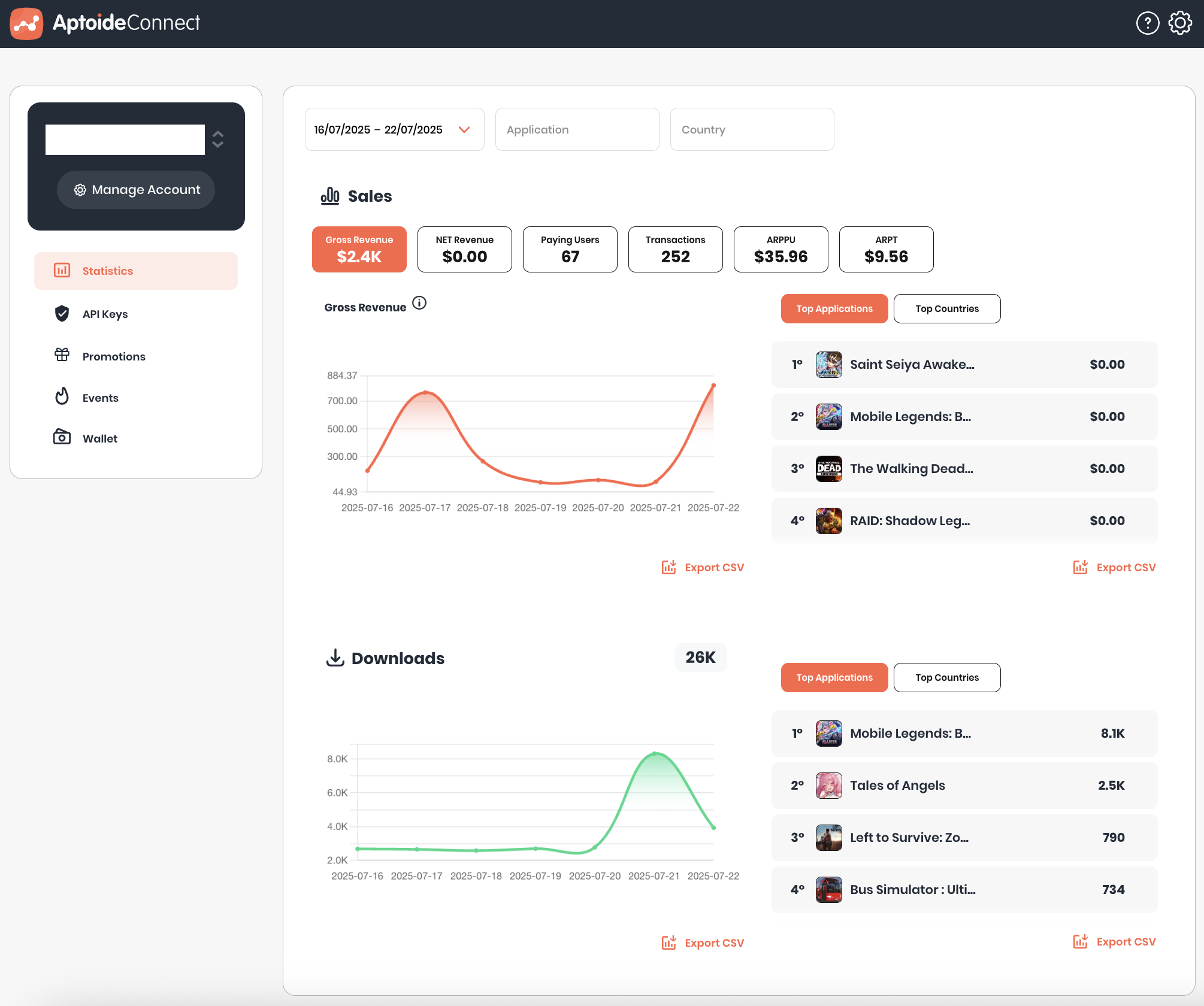Click the 2025-07-17 revenue peak point
Screen dimensions: 1204x1006
[x=425, y=392]
